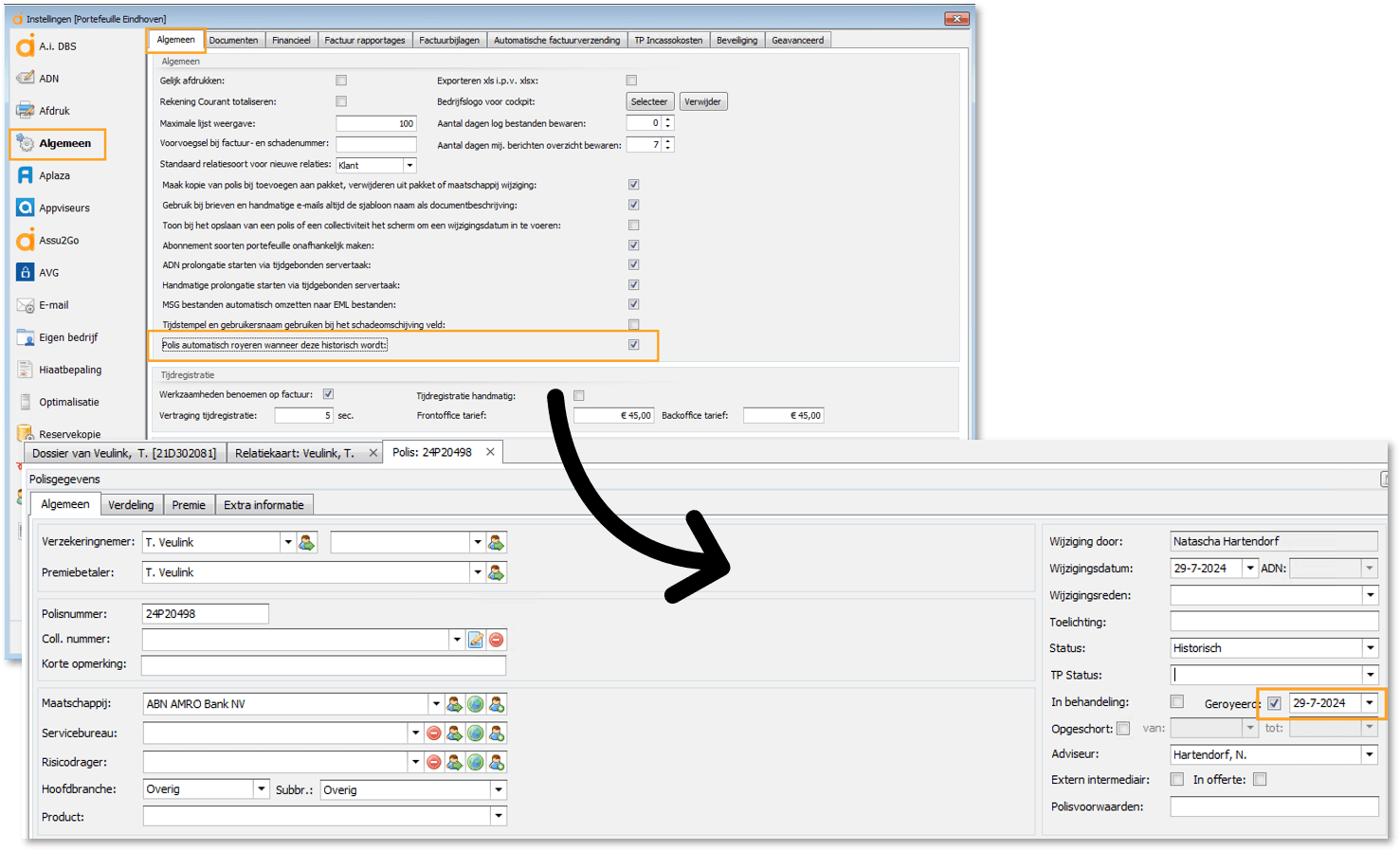The height and width of the screenshot is (851, 1400).
Task: Expand the Status Historisch dropdown
Action: tap(1370, 648)
